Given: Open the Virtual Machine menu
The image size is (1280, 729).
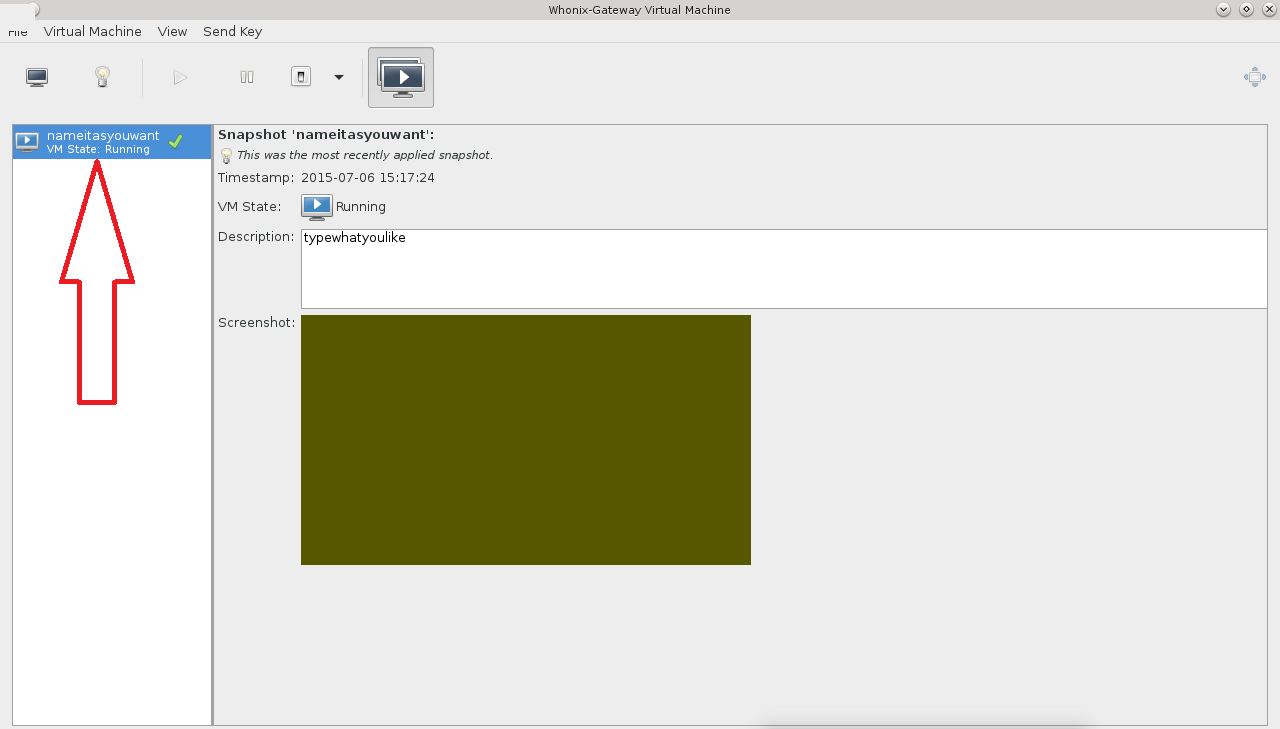Looking at the screenshot, I should [92, 32].
